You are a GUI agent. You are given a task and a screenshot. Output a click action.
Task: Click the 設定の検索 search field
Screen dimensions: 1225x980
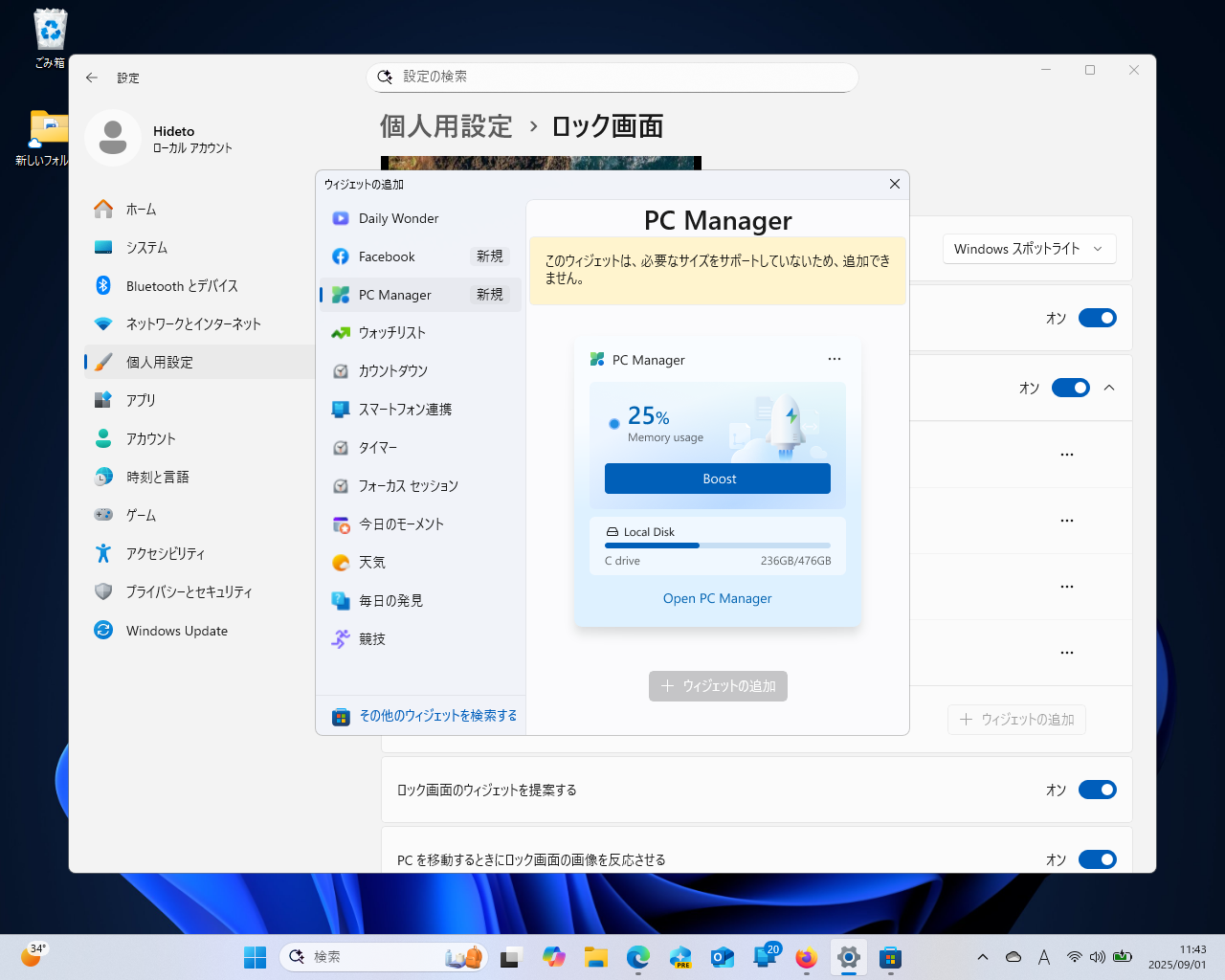[x=612, y=78]
